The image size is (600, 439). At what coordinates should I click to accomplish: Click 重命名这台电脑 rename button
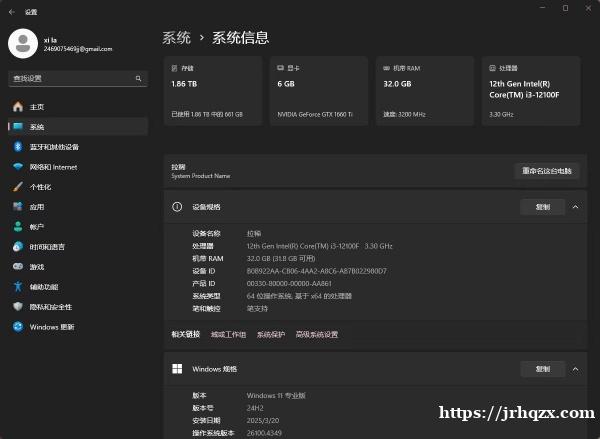pyautogui.click(x=546, y=171)
